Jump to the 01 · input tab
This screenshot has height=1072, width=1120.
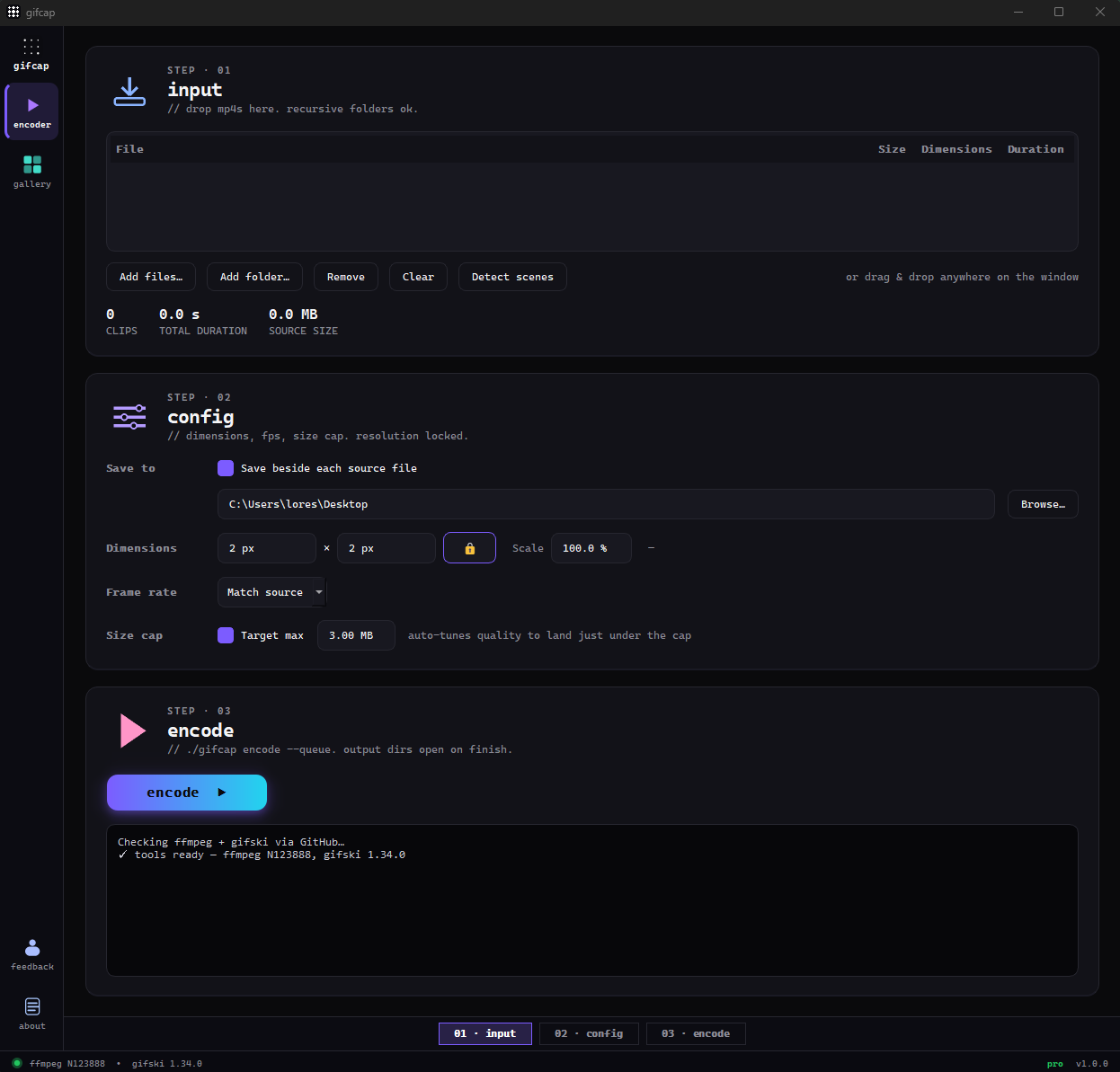point(485,1033)
